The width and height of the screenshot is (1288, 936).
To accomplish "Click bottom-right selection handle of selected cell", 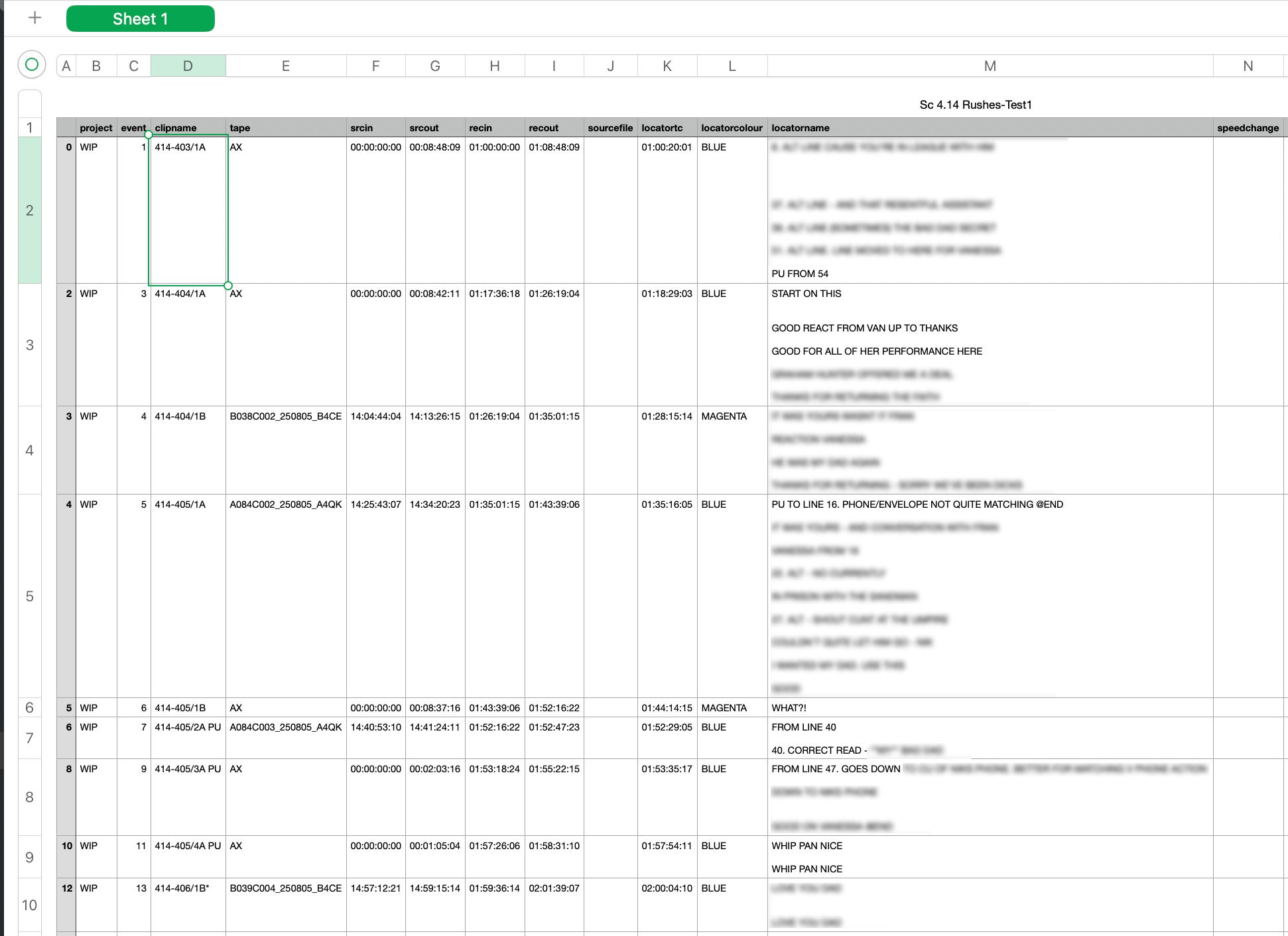I will [x=228, y=286].
